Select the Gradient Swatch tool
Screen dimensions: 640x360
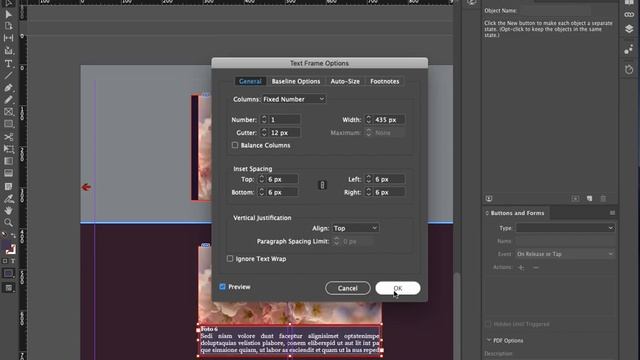[x=8, y=161]
